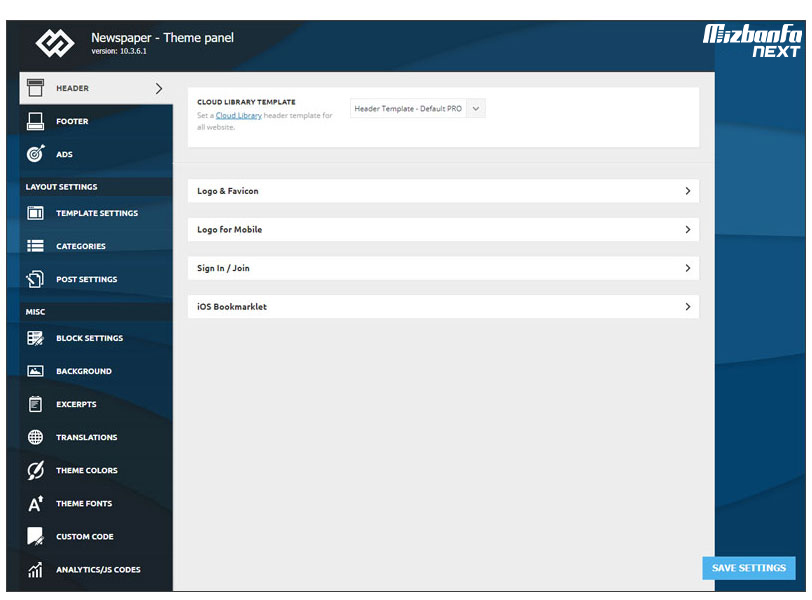Screen dimensions: 812x600
Task: Click the Theme Colors icon
Action: [35, 470]
